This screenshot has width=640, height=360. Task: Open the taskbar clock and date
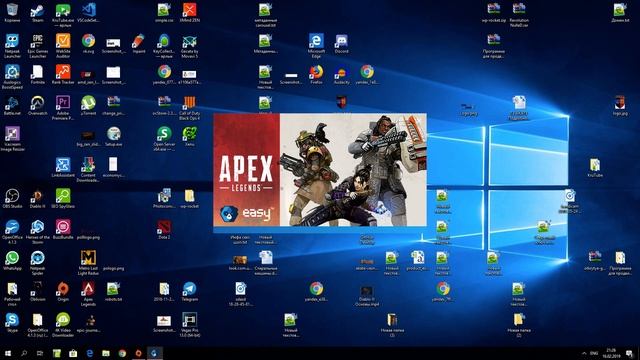tap(611, 353)
